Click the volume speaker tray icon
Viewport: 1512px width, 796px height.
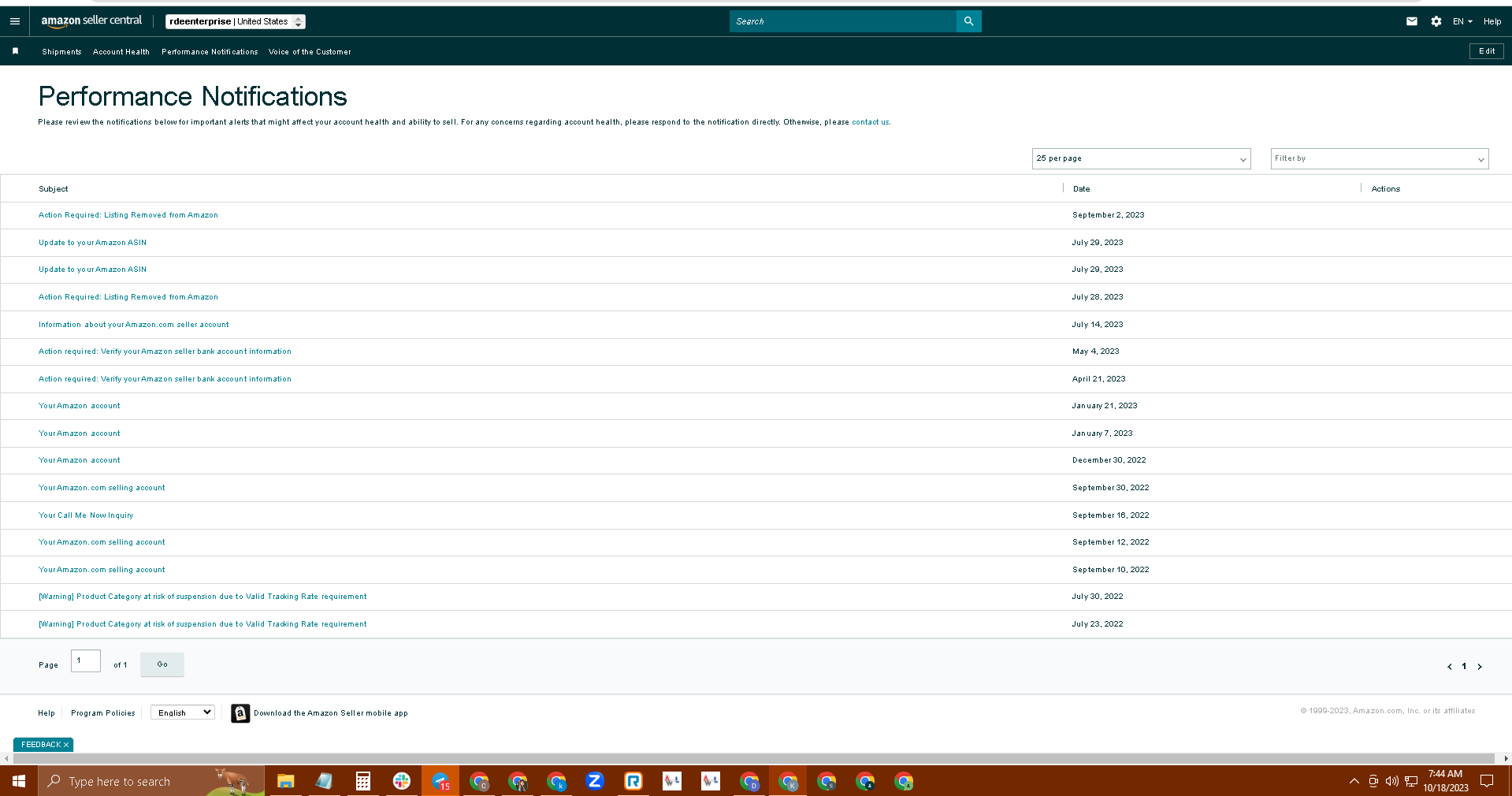[x=1392, y=781]
